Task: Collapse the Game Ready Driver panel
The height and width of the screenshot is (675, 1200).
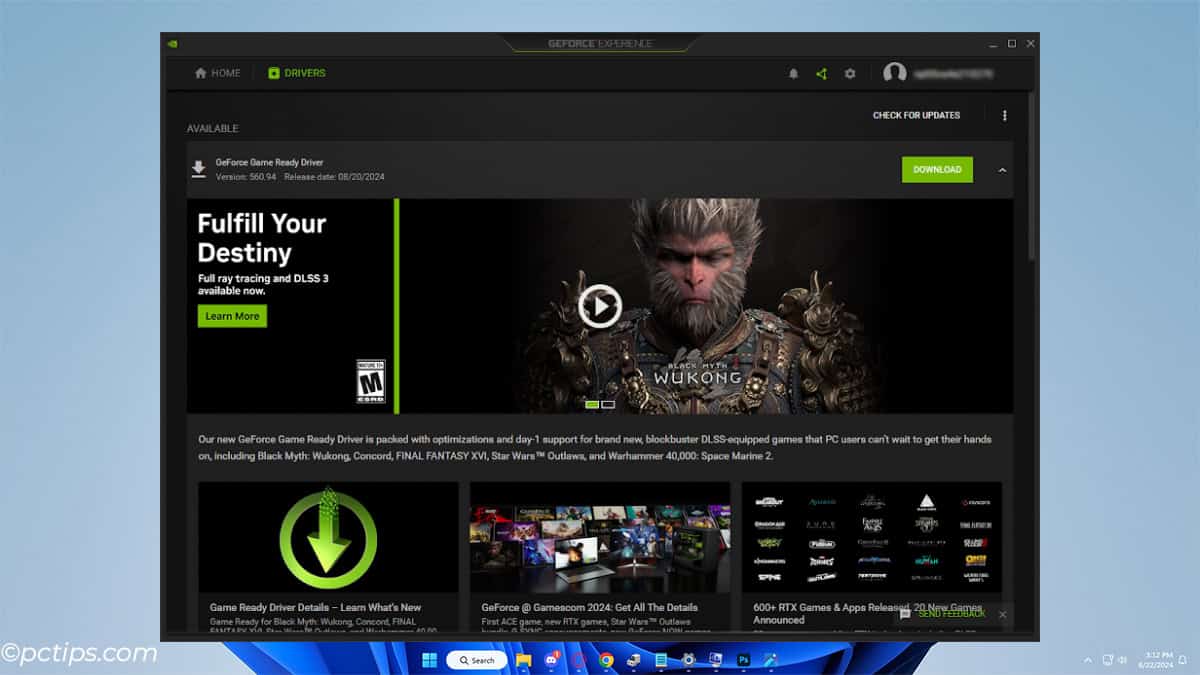Action: pos(1005,170)
